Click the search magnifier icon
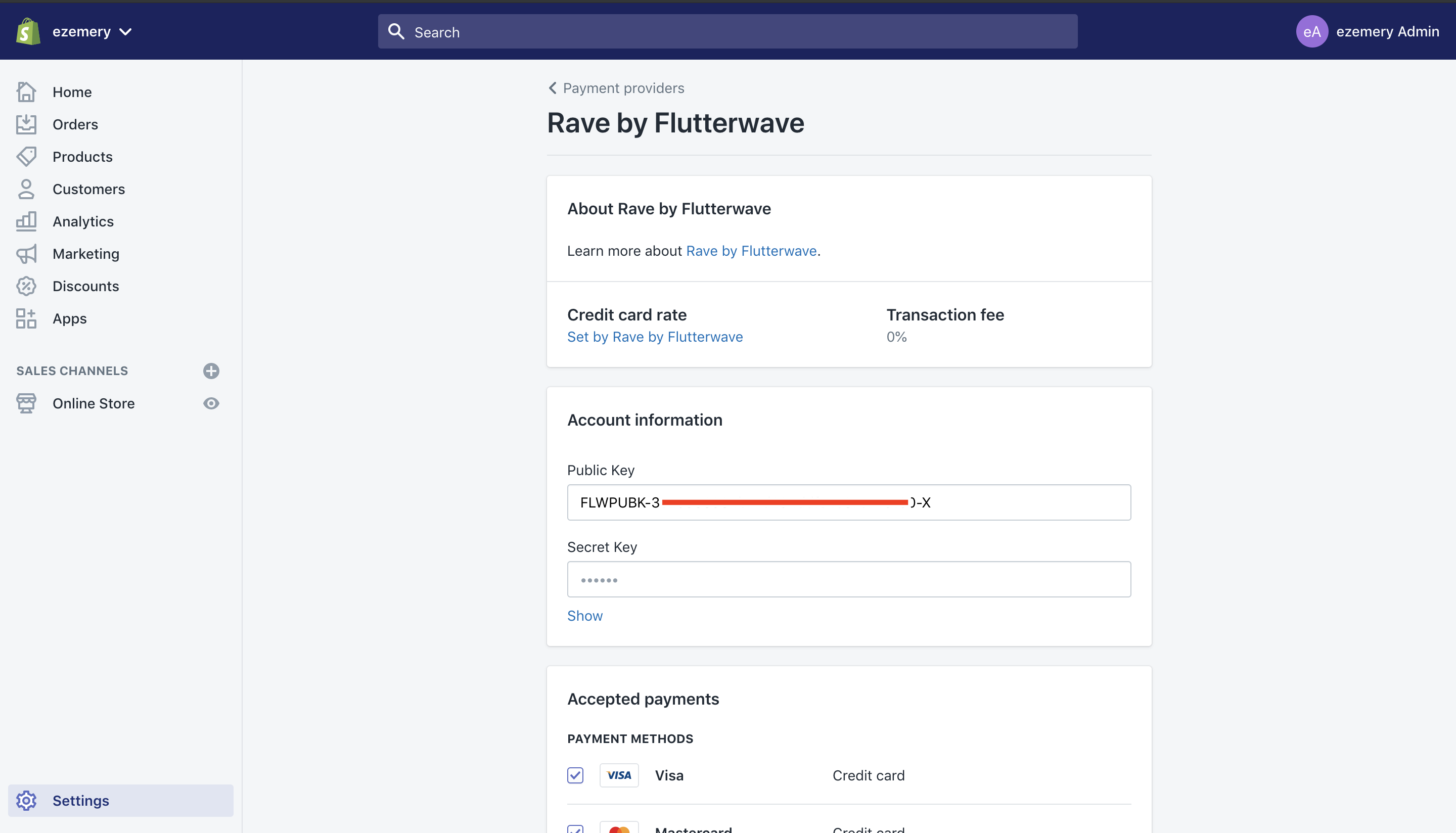 tap(396, 31)
